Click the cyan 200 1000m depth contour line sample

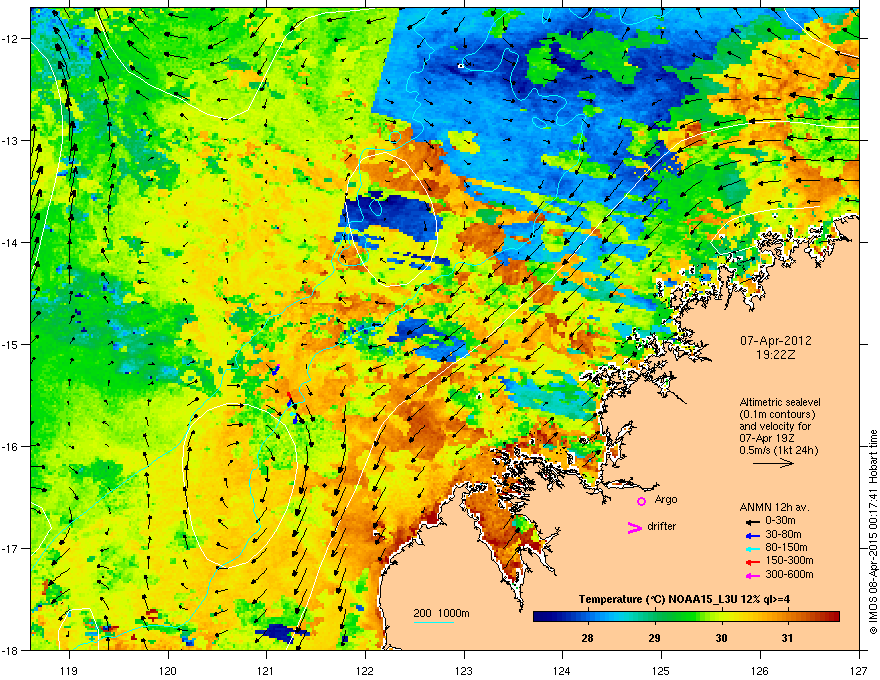tap(433, 622)
